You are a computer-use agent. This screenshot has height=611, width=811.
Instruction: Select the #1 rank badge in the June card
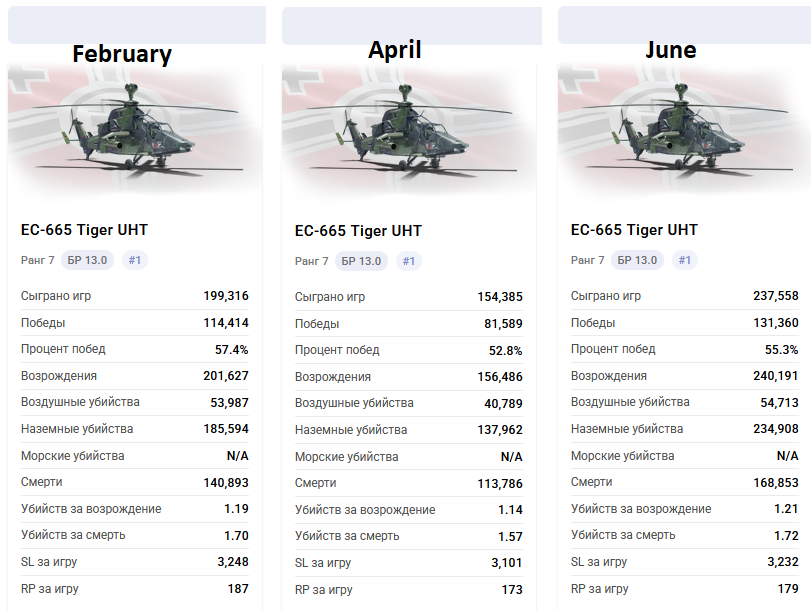tap(684, 260)
